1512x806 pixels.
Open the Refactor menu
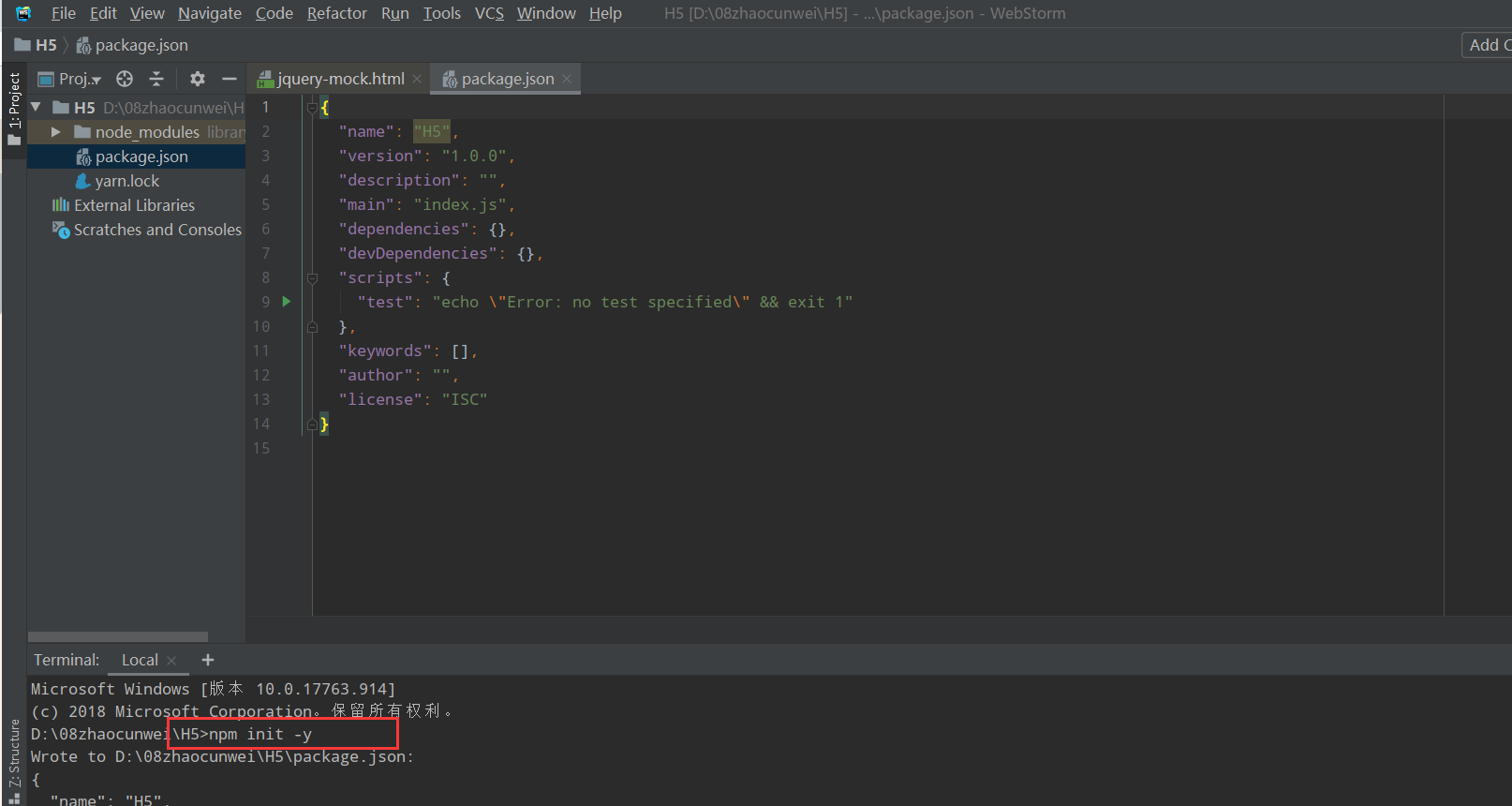[337, 13]
